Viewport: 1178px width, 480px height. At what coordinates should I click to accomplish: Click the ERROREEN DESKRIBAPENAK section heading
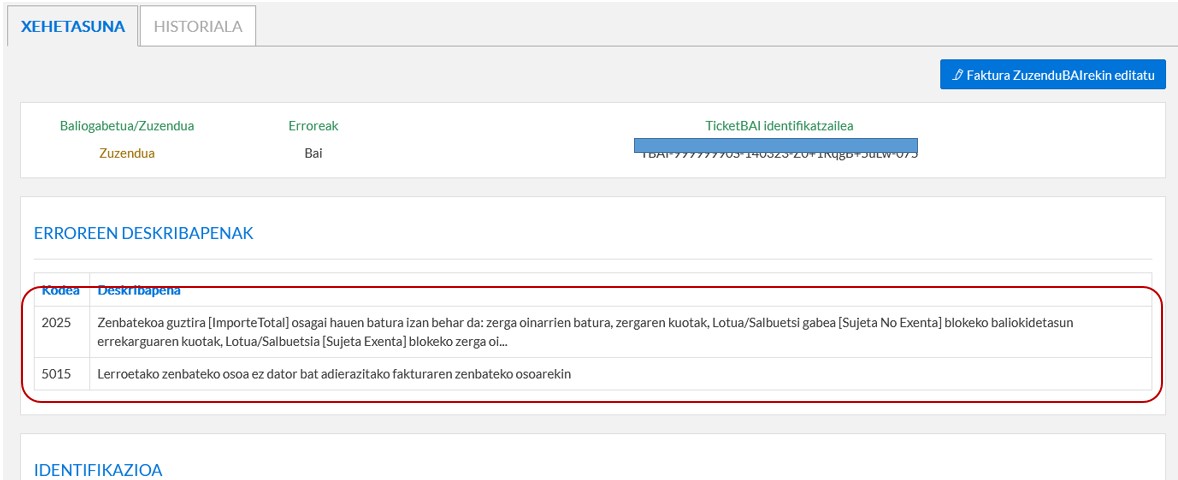point(144,233)
